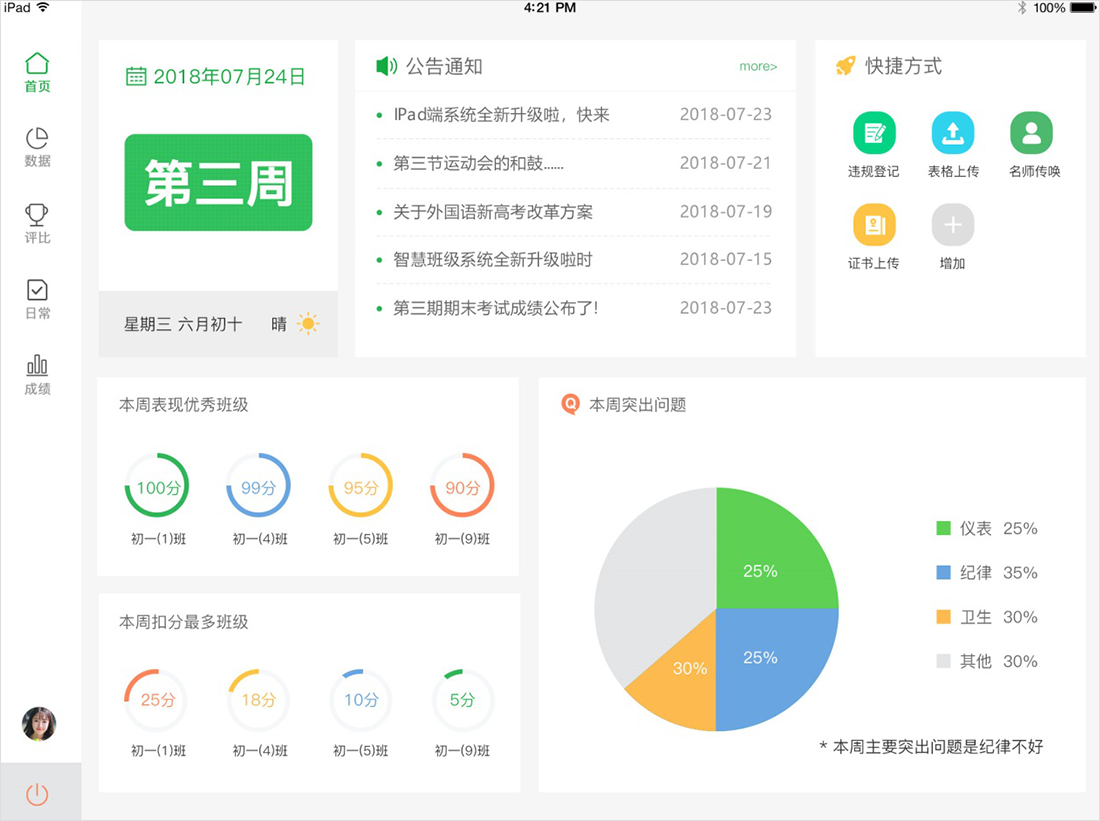Expand announcements with the more> link
Screen dimensions: 1100x821
click(757, 67)
